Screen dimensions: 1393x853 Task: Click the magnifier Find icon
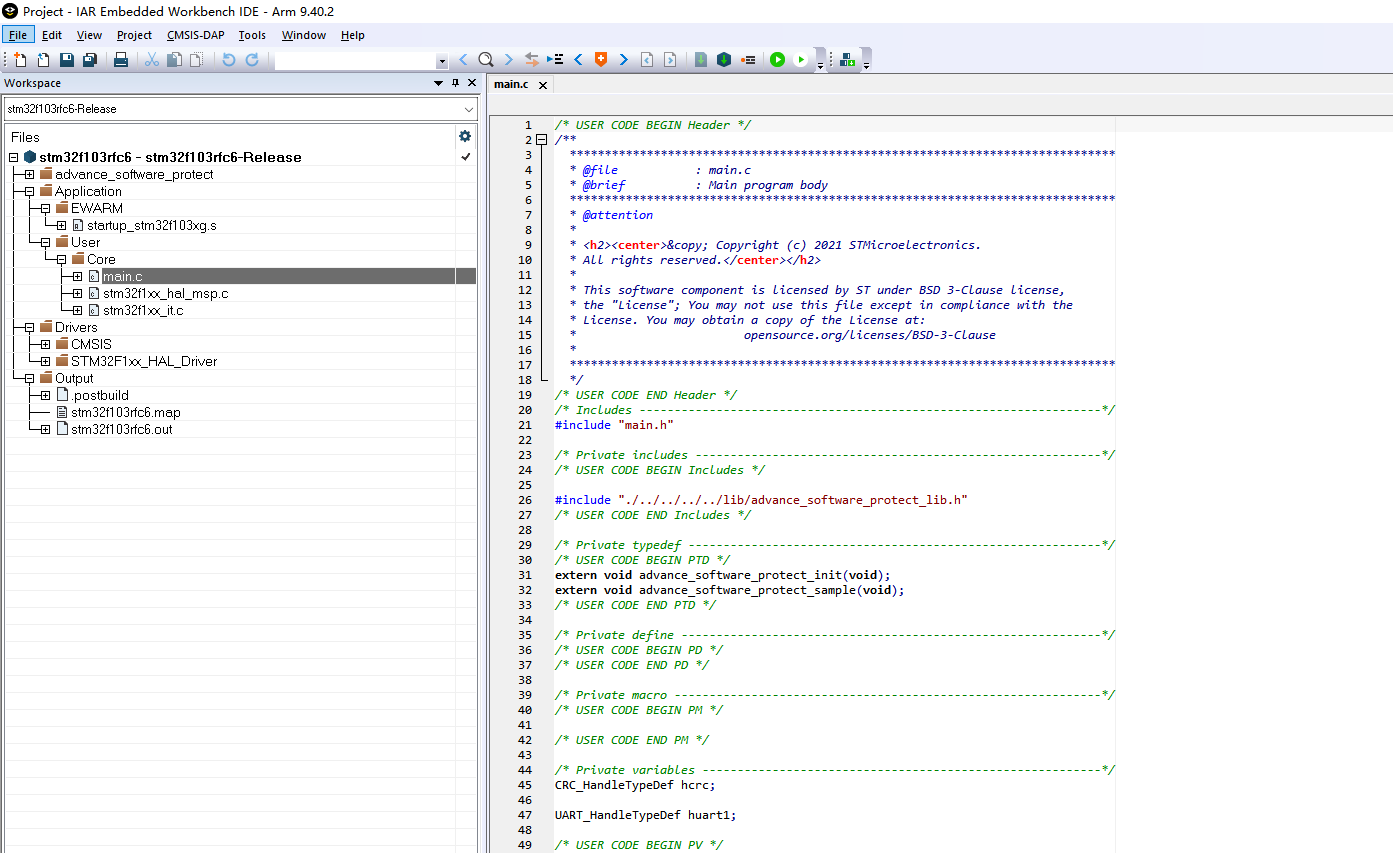click(x=485, y=60)
